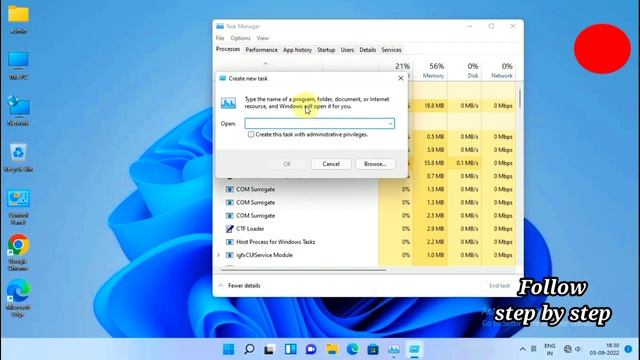Click the Host Process for Windows Tasks icon

click(229, 242)
